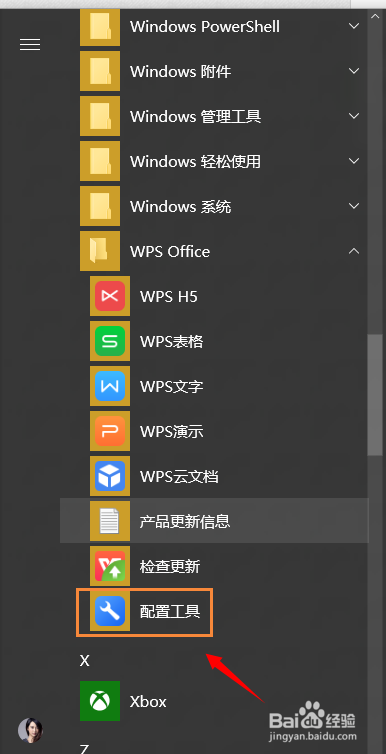Select the Windows 轻松使用 label

(x=196, y=162)
